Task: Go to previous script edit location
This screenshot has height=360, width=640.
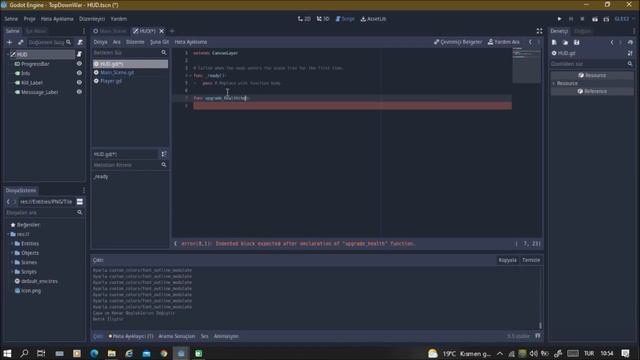Action: tap(530, 42)
